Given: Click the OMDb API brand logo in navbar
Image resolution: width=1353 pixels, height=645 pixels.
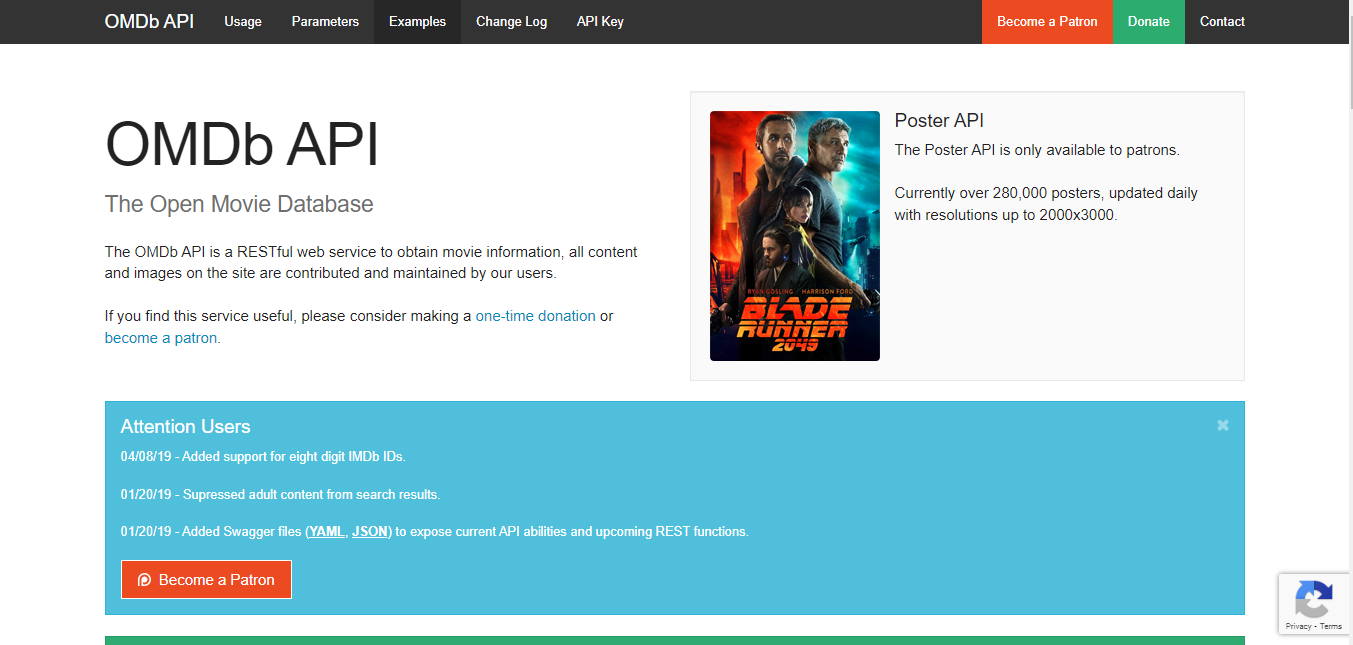Looking at the screenshot, I should pyautogui.click(x=149, y=21).
